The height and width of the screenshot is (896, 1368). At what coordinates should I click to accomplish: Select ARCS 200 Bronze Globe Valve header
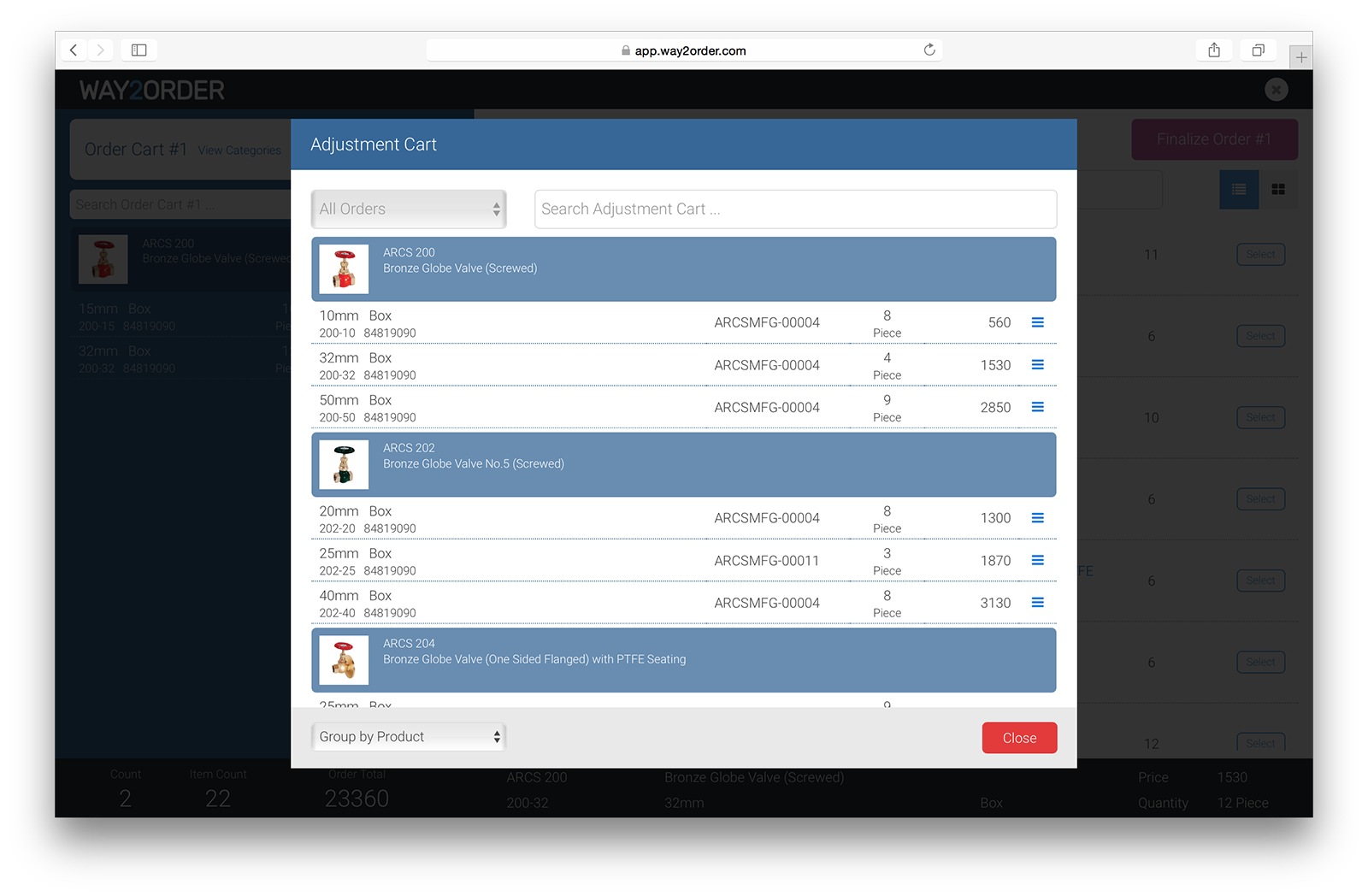(x=684, y=269)
